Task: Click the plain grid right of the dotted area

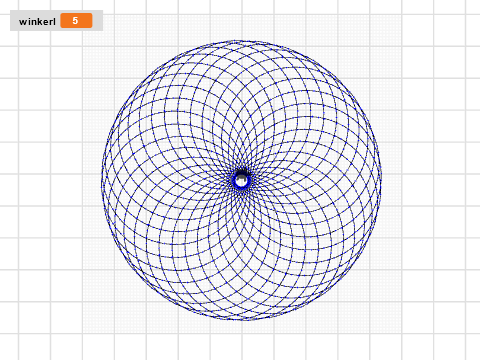Action: click(440, 180)
